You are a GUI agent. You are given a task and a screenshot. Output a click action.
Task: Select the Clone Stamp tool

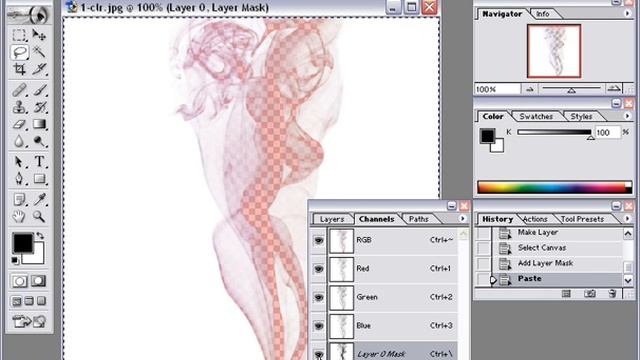pyautogui.click(x=19, y=107)
